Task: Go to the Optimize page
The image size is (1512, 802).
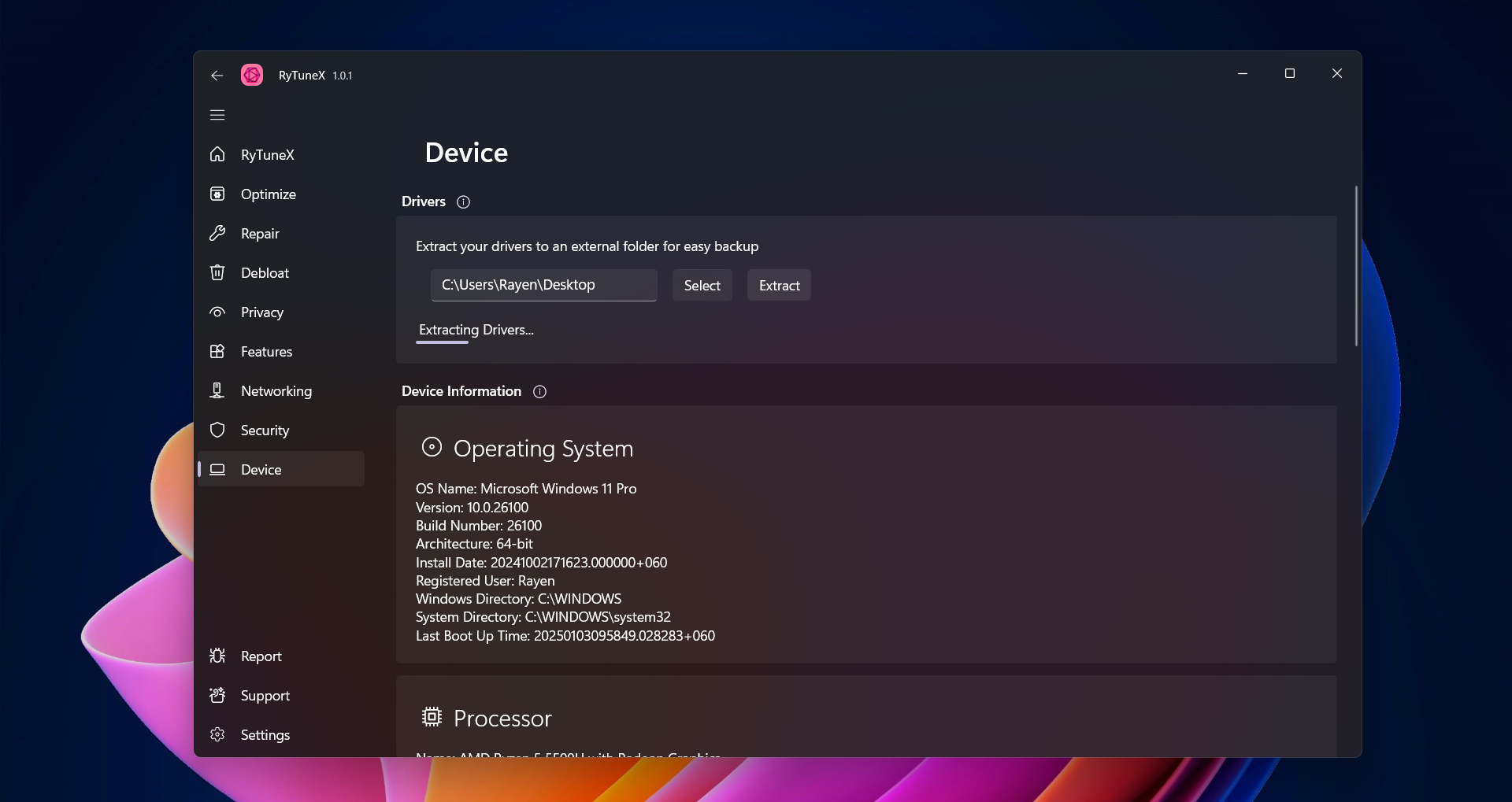Action: (269, 194)
